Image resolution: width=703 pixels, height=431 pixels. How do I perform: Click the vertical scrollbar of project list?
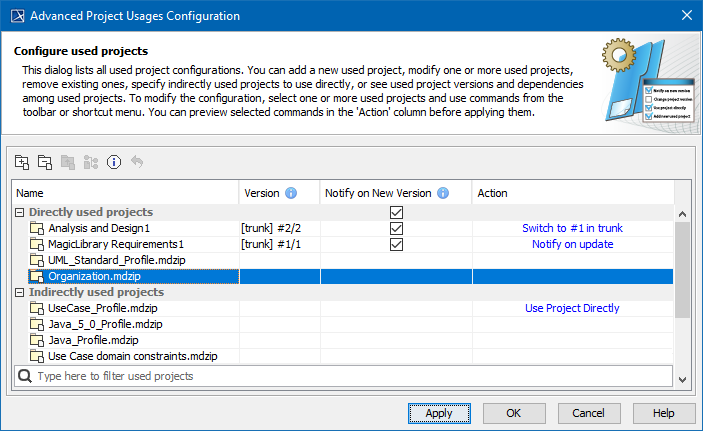(x=682, y=270)
